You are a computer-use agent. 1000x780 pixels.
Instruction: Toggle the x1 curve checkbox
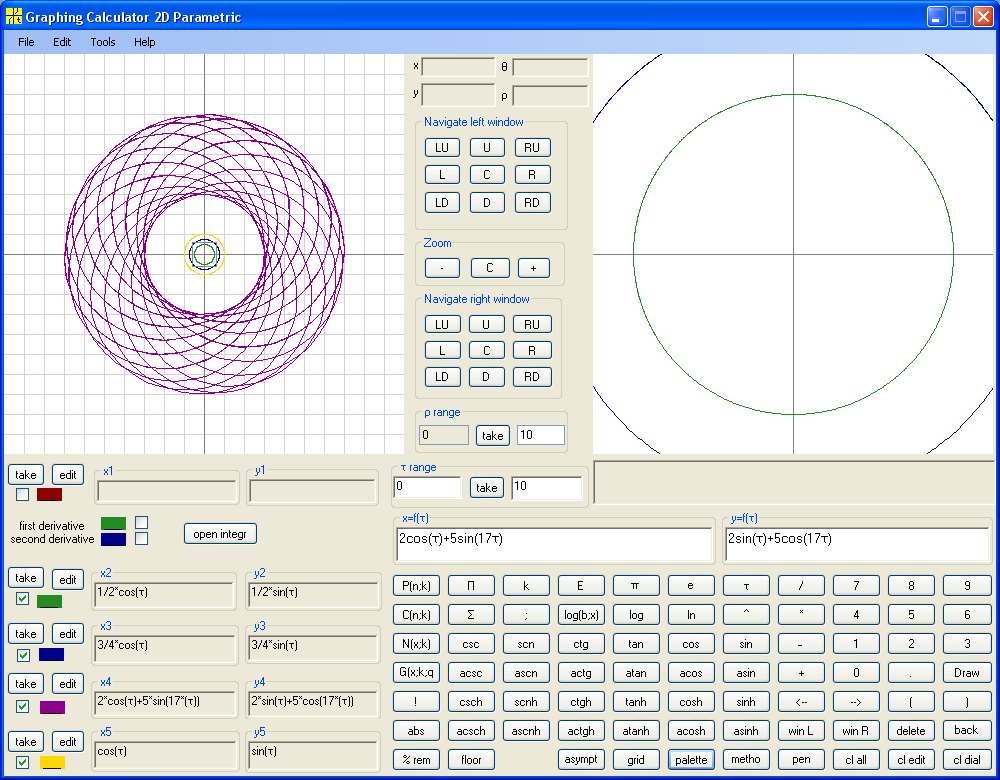point(22,494)
